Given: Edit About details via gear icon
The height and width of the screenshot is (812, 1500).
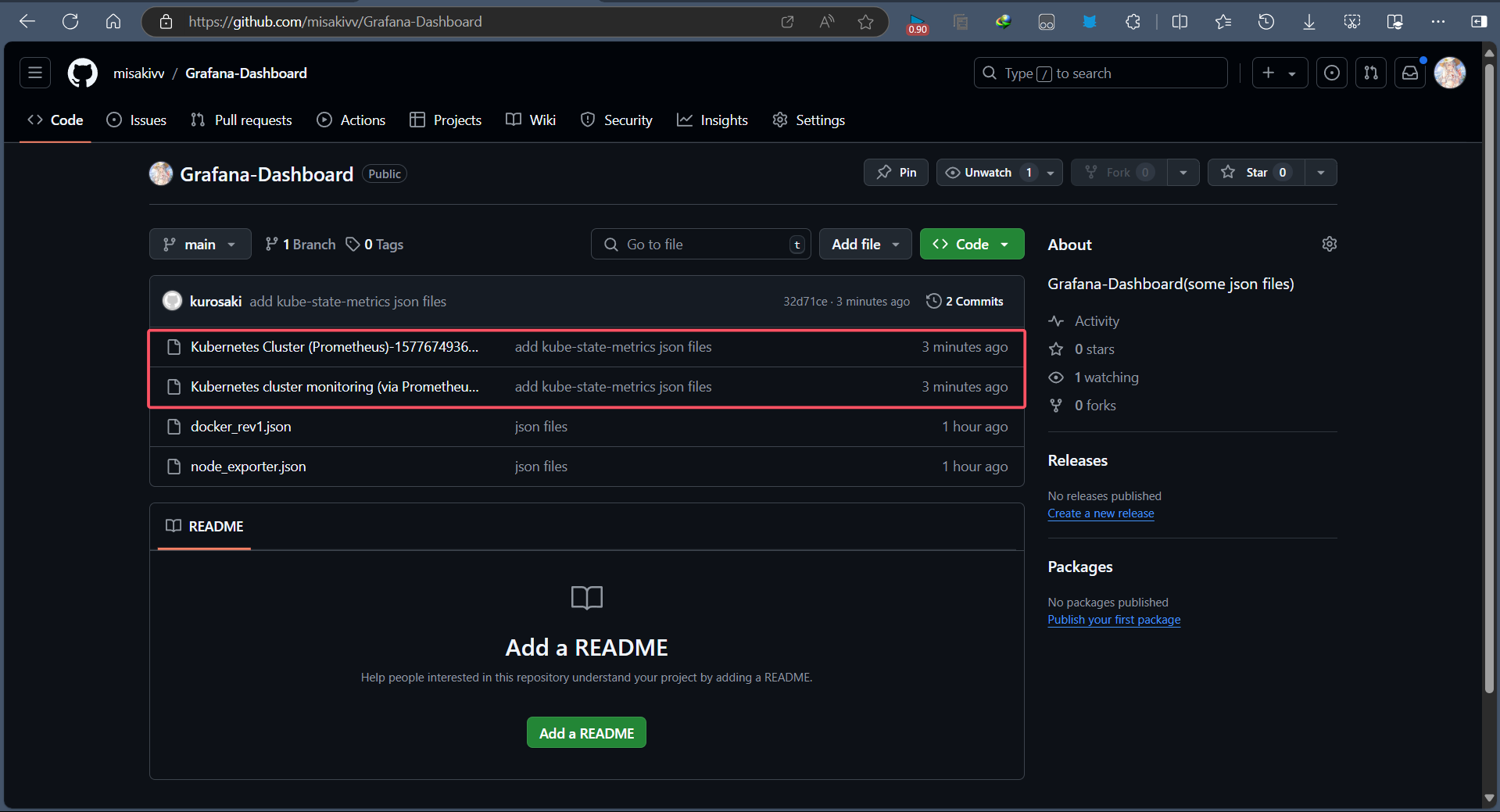Looking at the screenshot, I should point(1329,245).
